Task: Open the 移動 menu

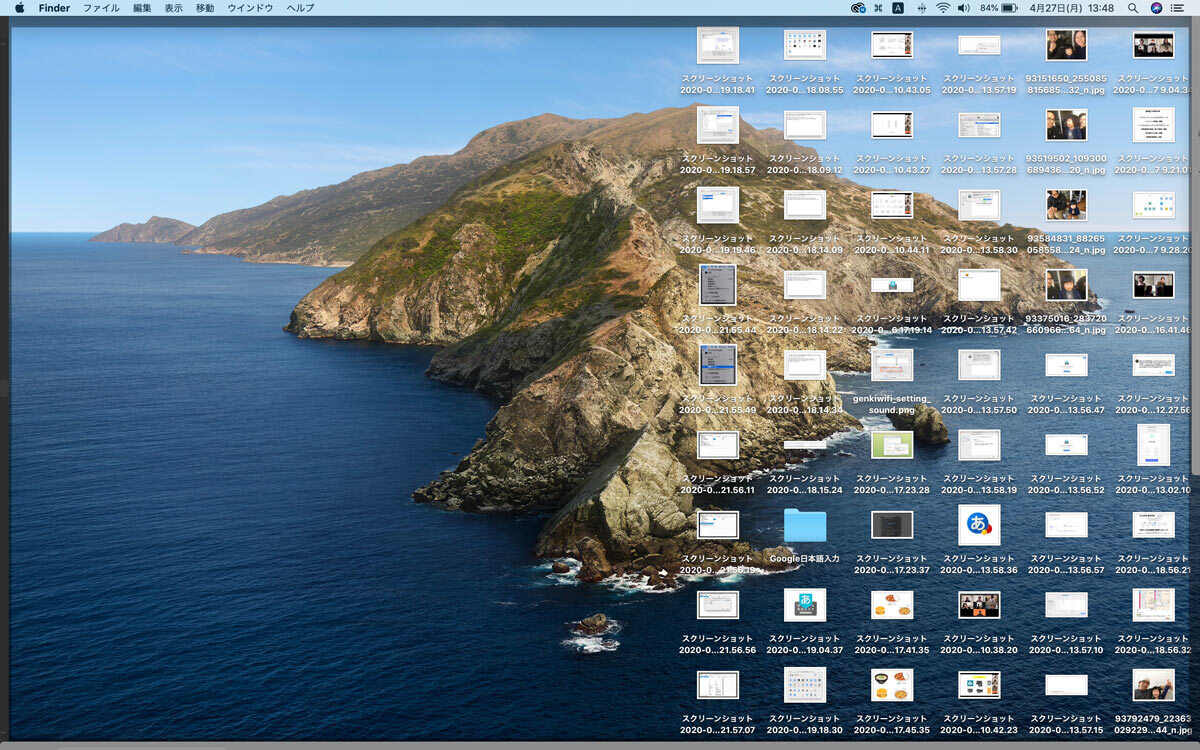Action: 205,8
